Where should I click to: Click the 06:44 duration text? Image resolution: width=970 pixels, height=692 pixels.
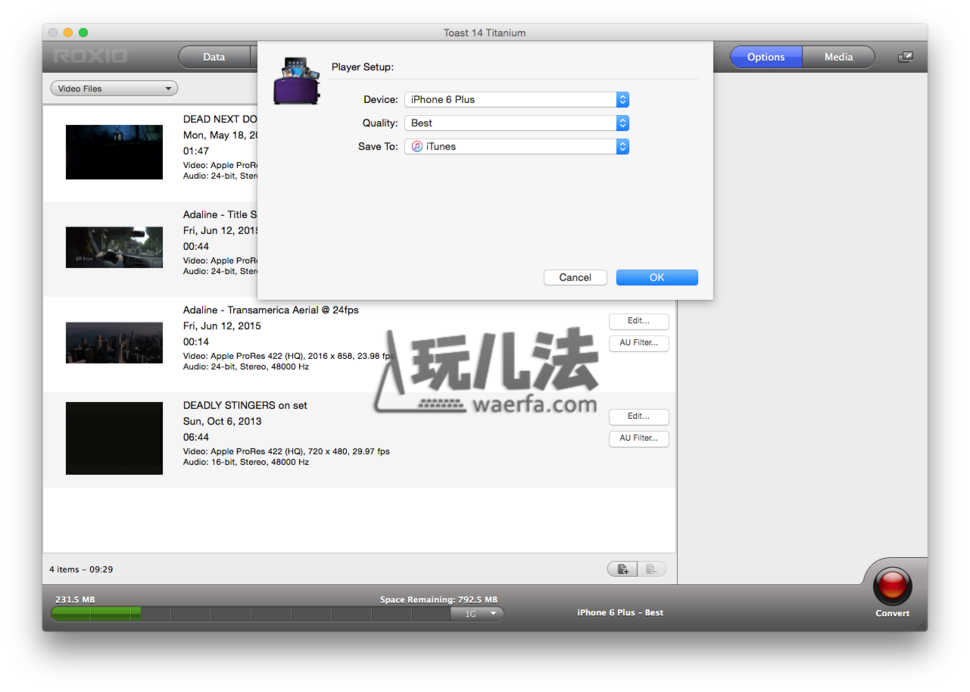coord(195,437)
